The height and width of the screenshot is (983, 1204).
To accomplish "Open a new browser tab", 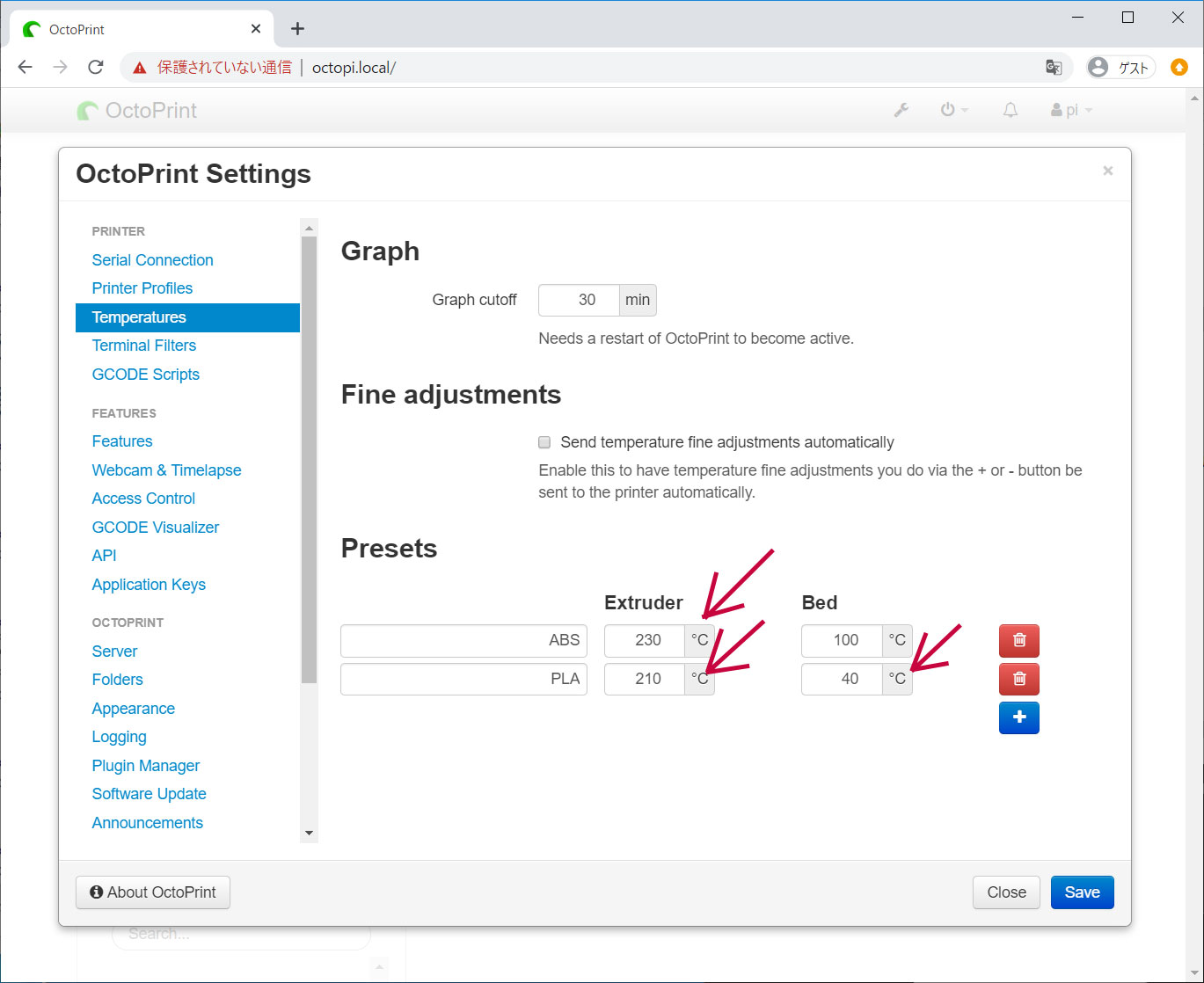I will click(298, 29).
